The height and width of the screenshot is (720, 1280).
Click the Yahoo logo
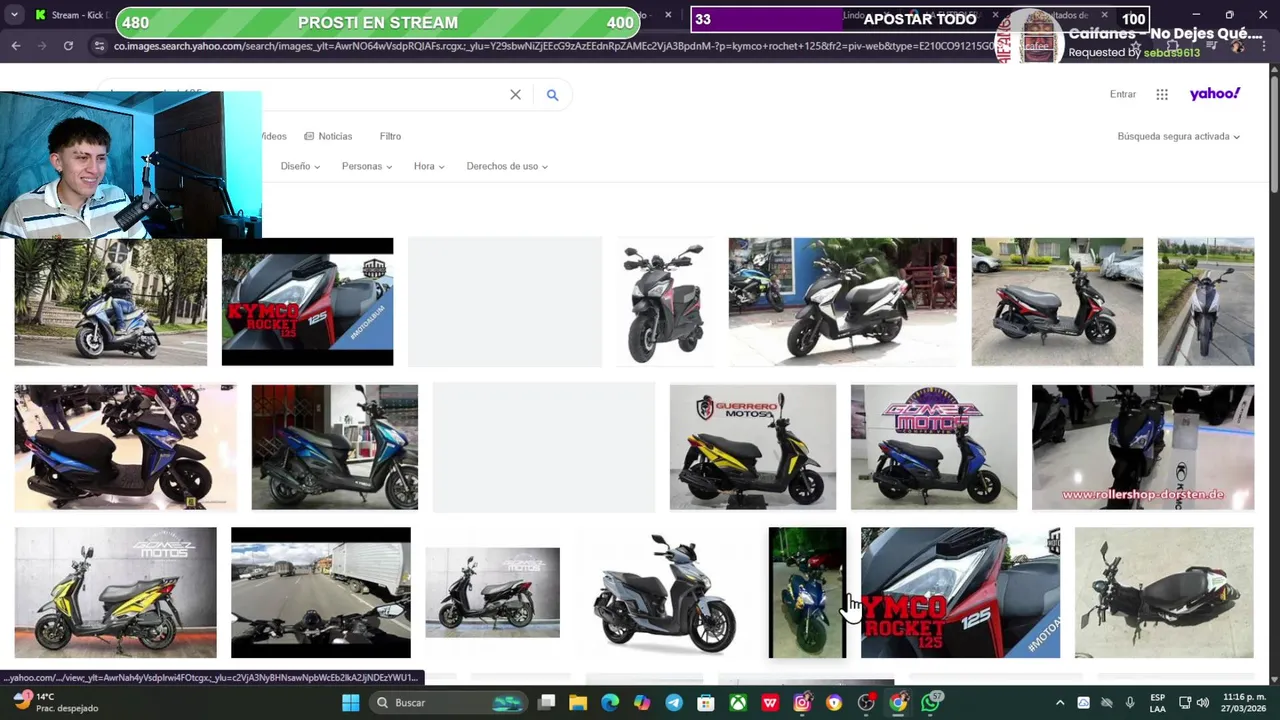[1215, 94]
